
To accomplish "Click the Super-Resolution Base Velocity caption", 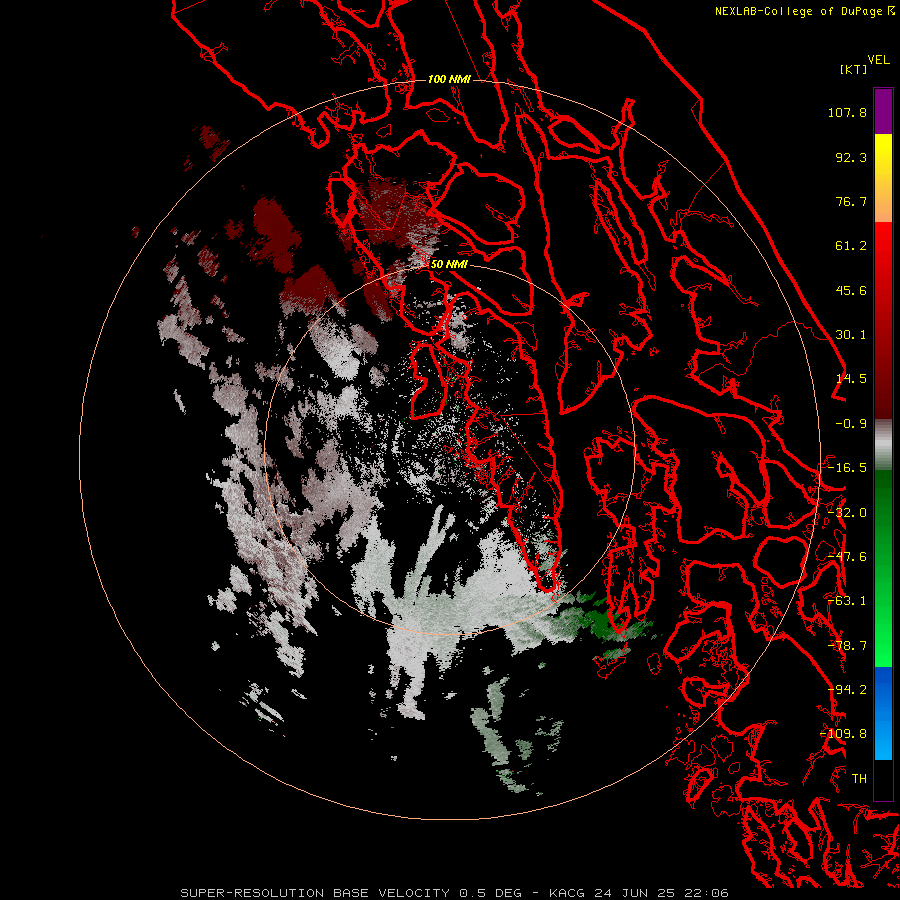I will [x=454, y=893].
